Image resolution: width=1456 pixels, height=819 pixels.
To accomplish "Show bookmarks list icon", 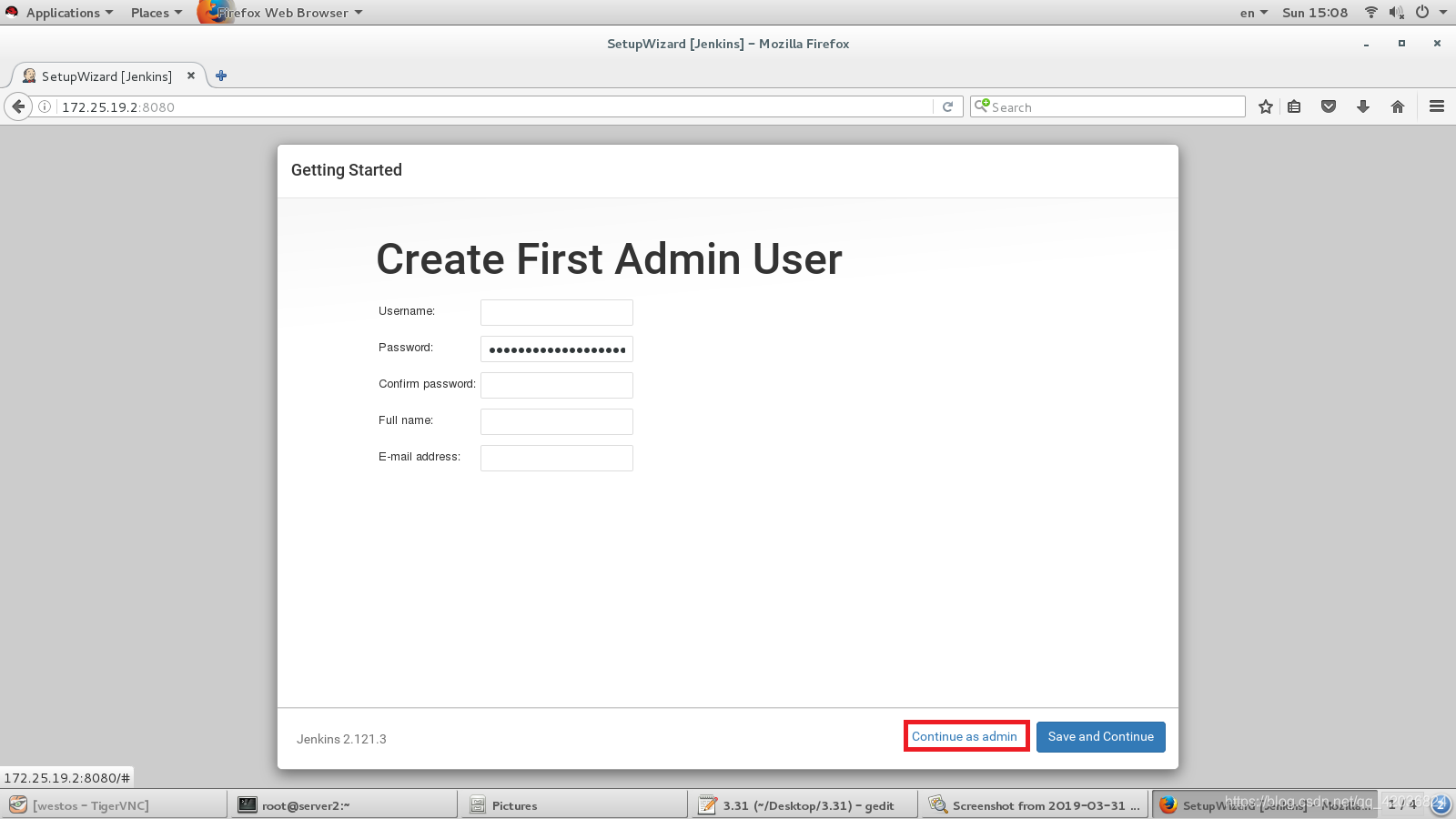I will [1294, 106].
